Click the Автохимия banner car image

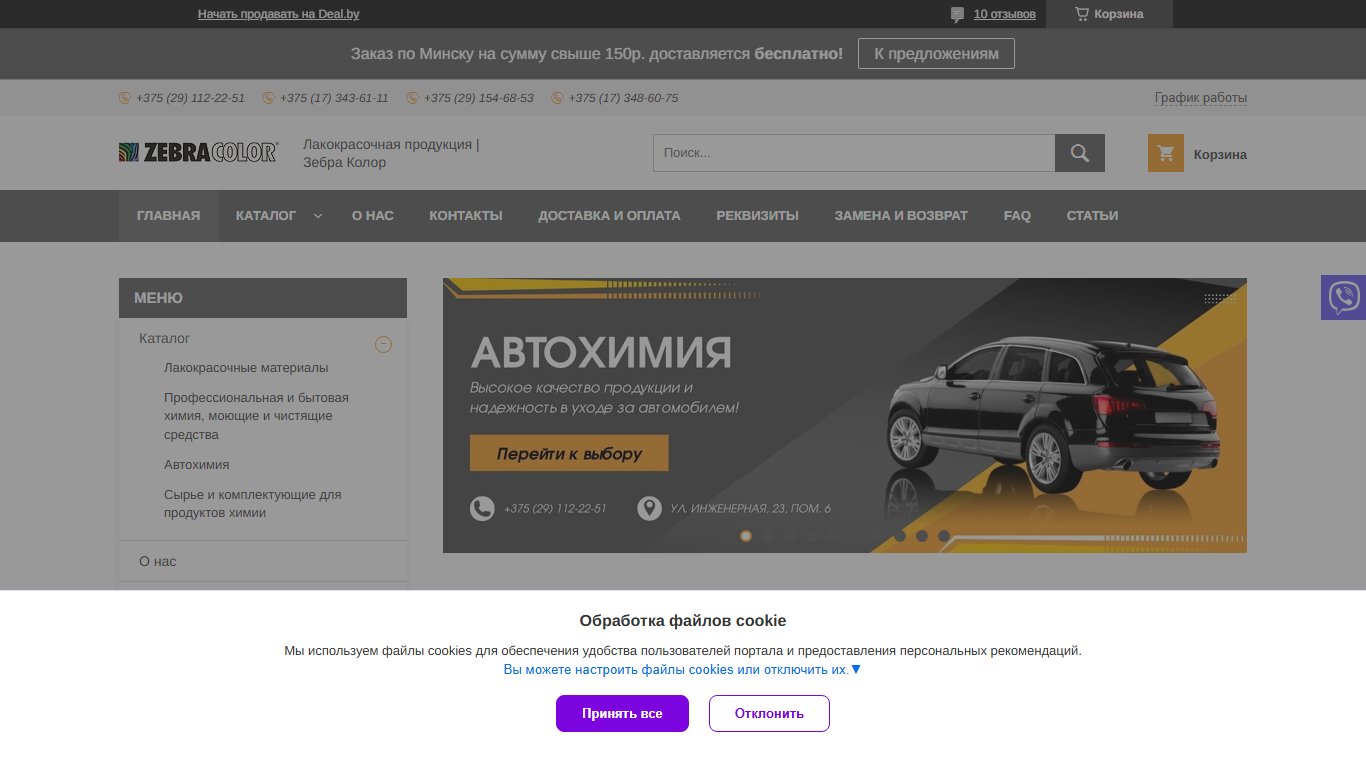coord(1053,415)
